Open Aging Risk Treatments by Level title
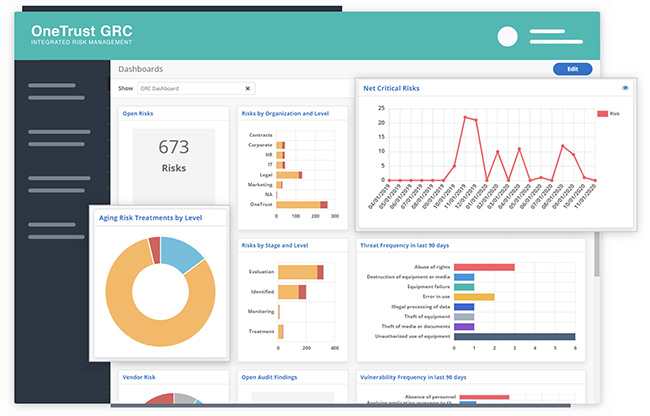Image resolution: width=650 pixels, height=416 pixels. coord(151,217)
